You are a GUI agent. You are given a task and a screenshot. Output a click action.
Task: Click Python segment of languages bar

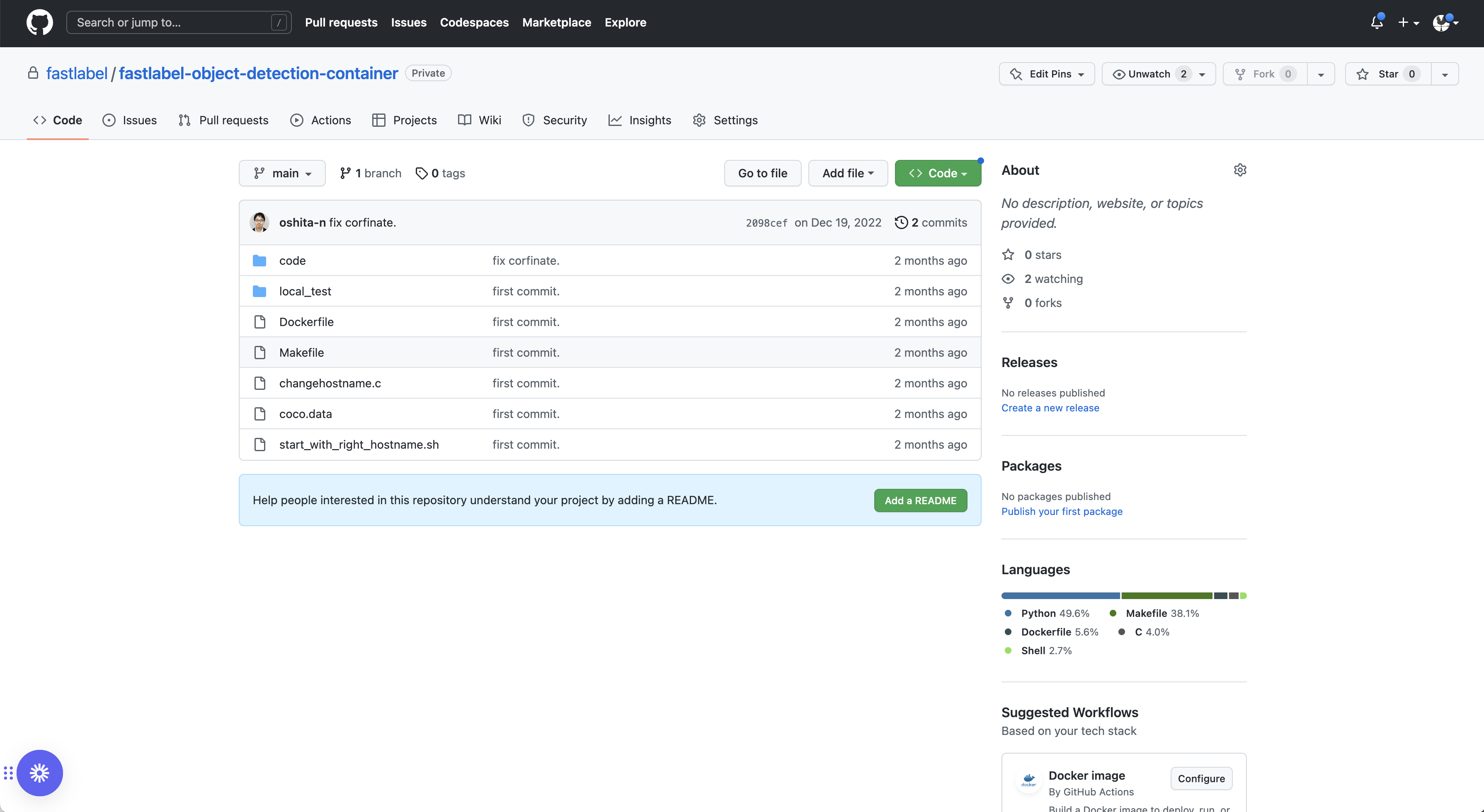pos(1061,595)
